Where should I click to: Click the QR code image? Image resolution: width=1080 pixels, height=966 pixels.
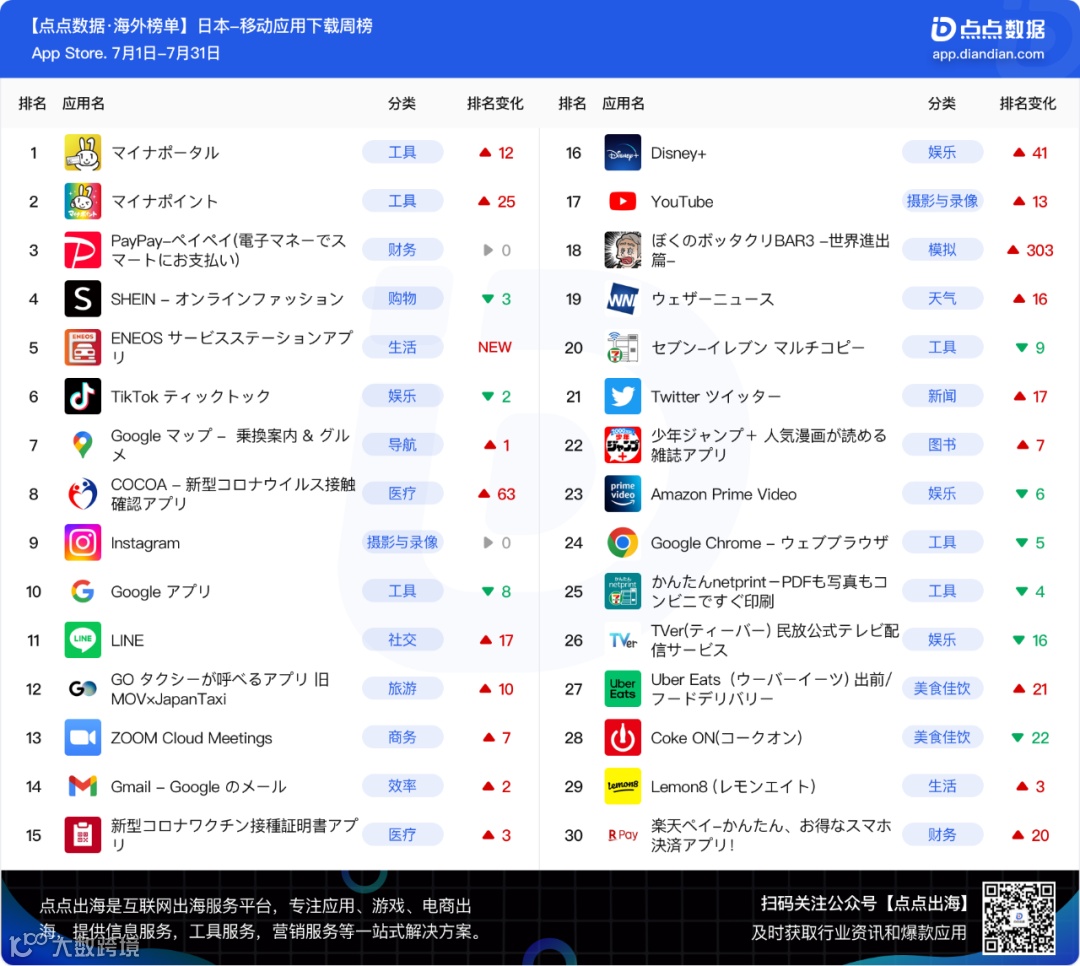(x=1019, y=918)
